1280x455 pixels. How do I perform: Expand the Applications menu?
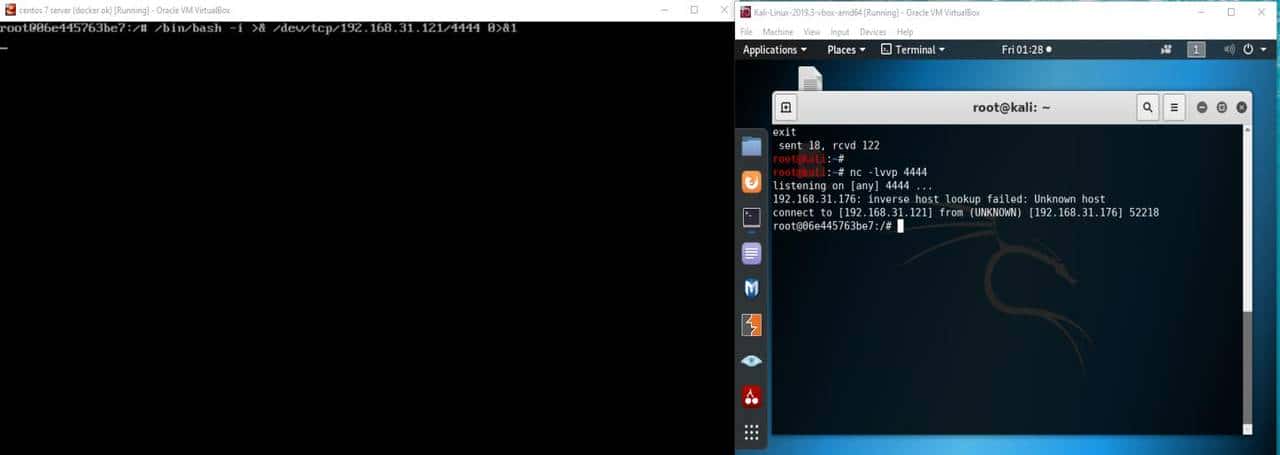[775, 50]
